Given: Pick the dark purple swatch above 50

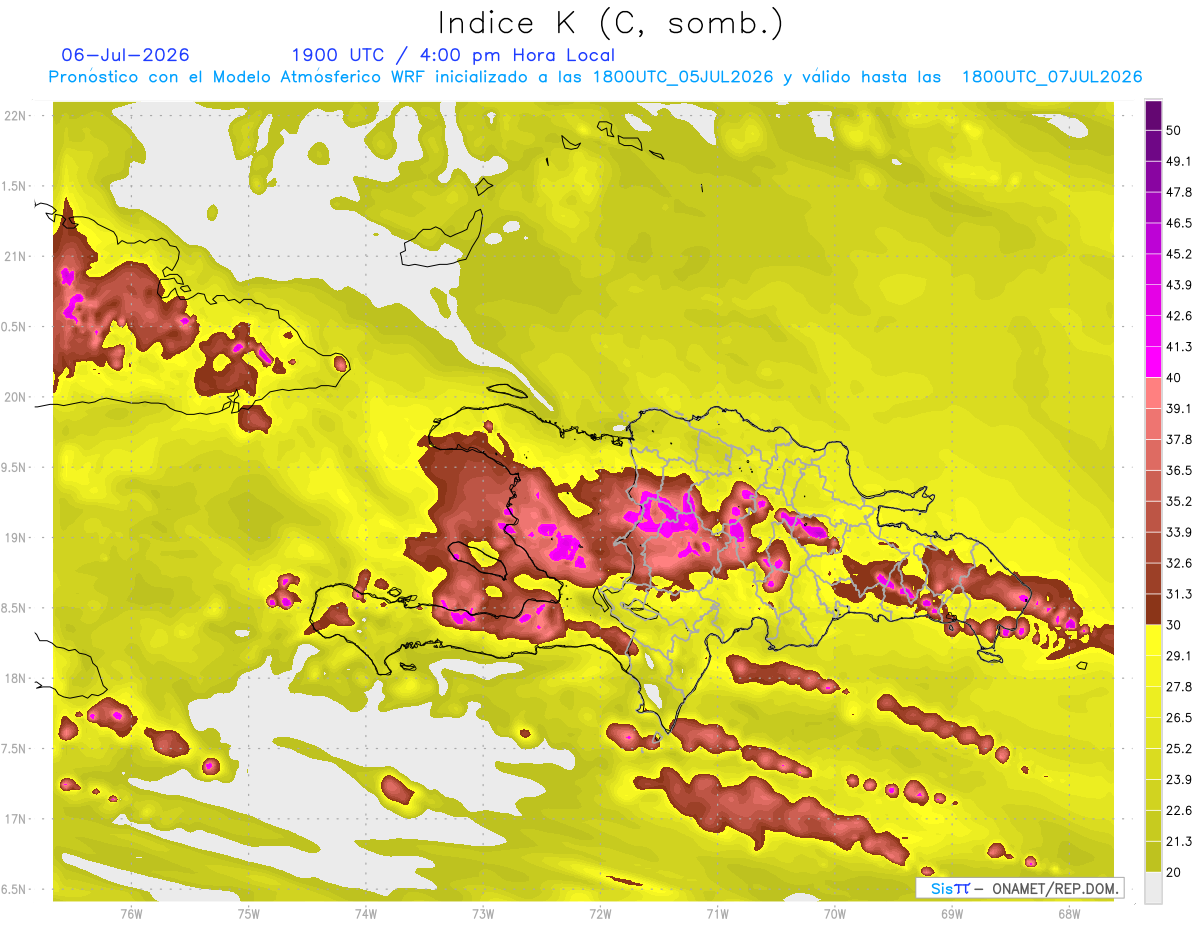Looking at the screenshot, I should (x=1153, y=115).
